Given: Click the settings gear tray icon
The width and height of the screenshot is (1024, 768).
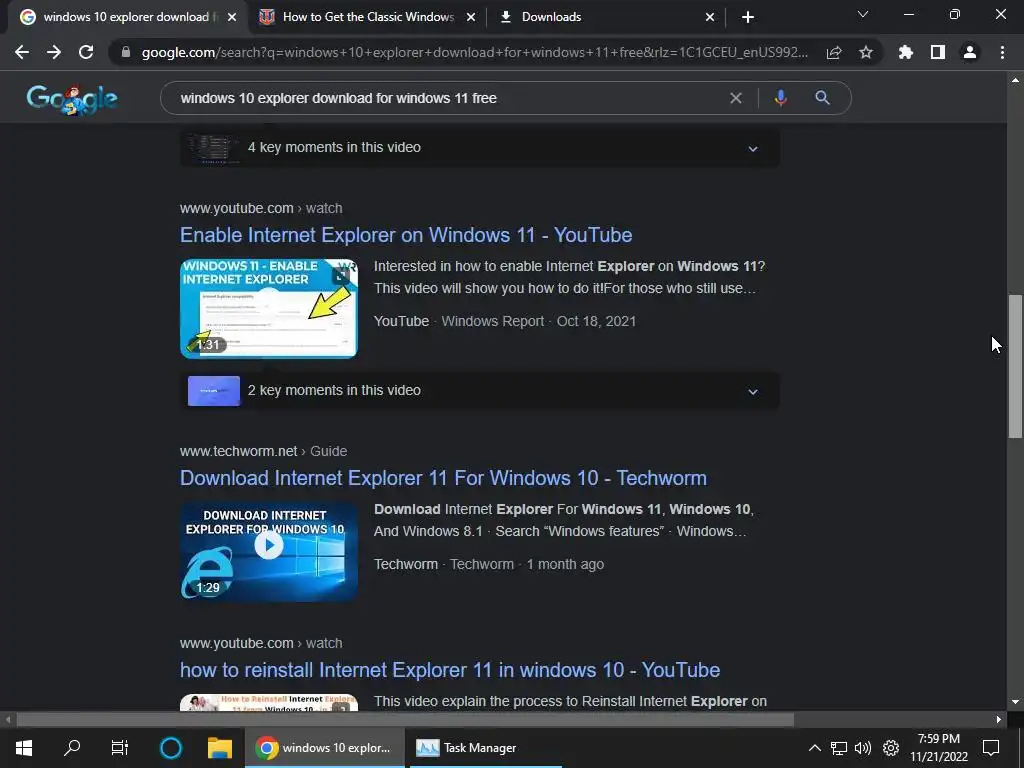Looking at the screenshot, I should click(x=891, y=748).
